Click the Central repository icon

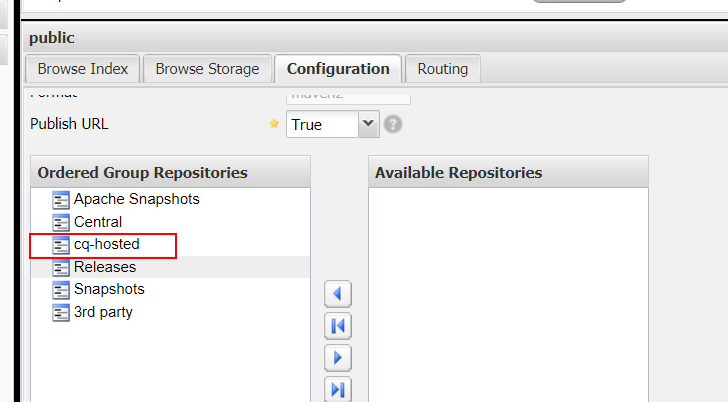pos(60,222)
